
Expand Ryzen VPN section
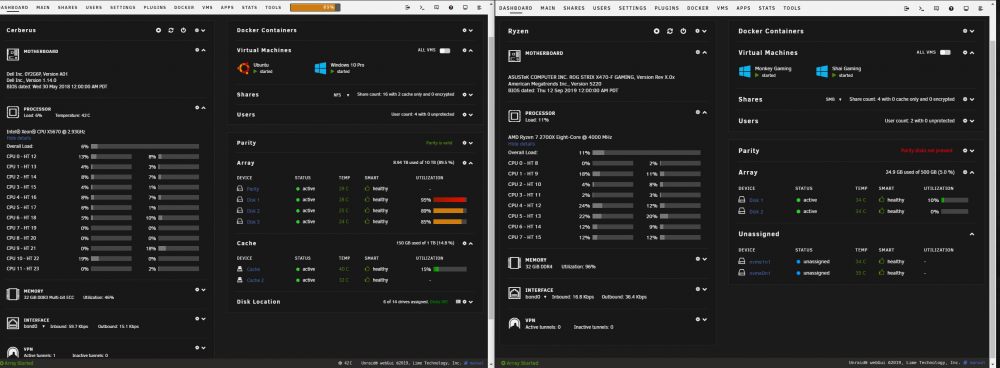pyautogui.click(x=704, y=319)
